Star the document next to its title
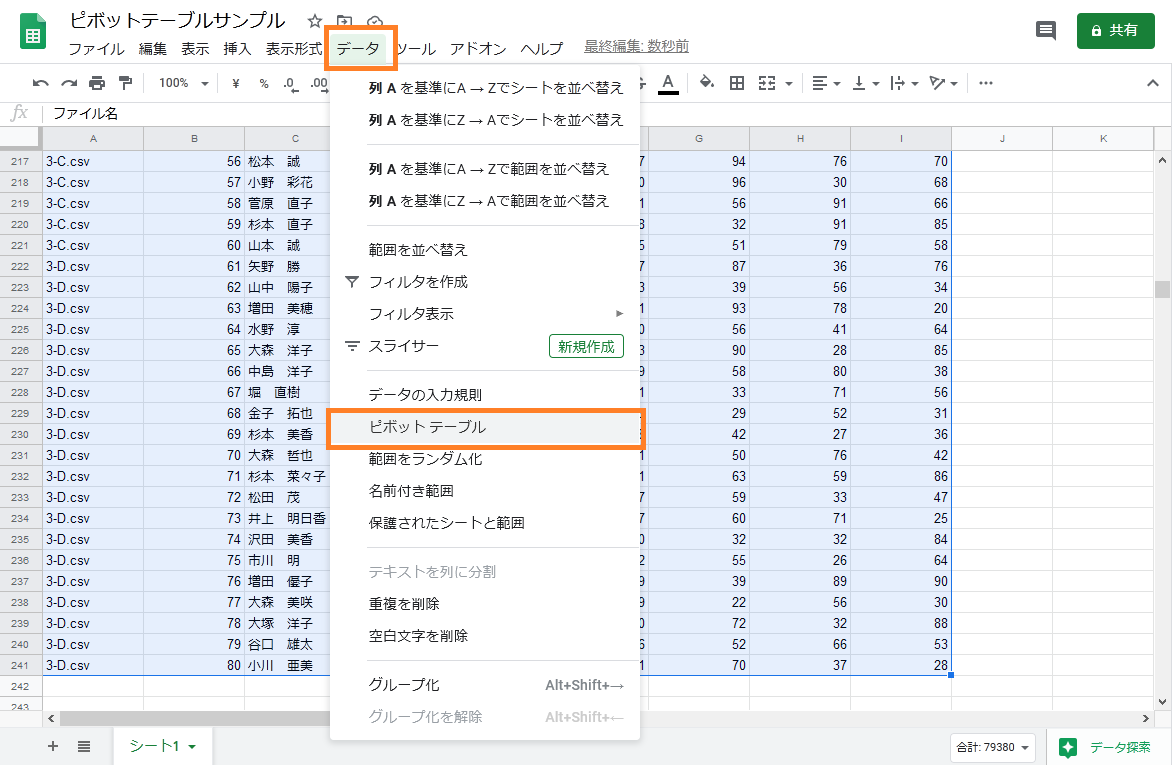The height and width of the screenshot is (765, 1172). click(x=314, y=22)
